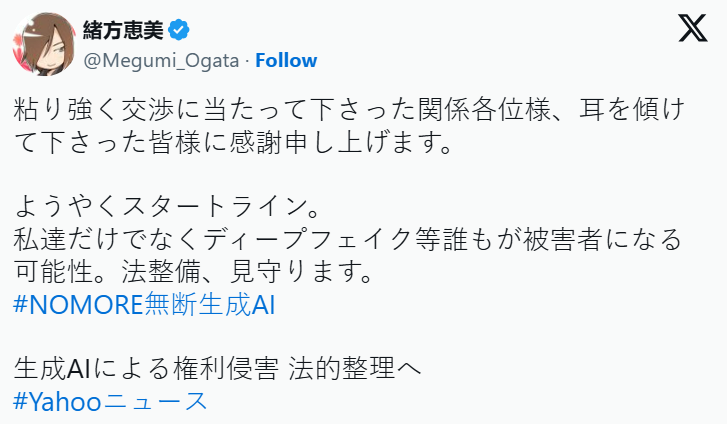This screenshot has width=727, height=424.
Task: Click the blue verified badge
Action: [x=179, y=30]
